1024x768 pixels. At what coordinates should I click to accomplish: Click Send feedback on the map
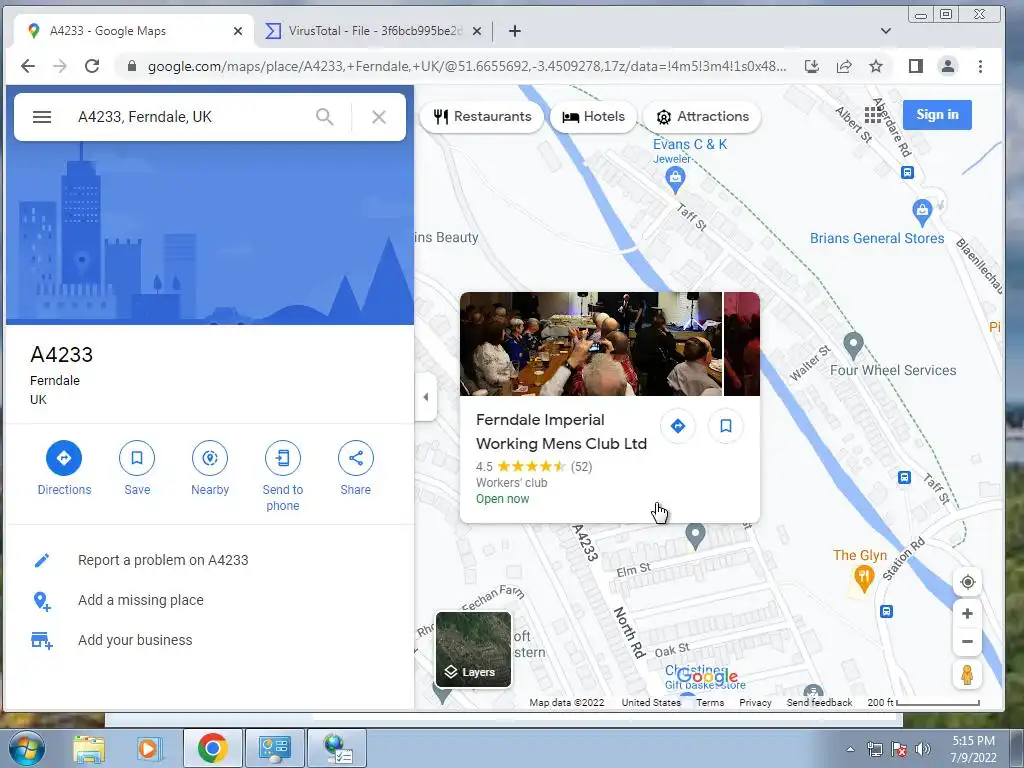(x=819, y=703)
